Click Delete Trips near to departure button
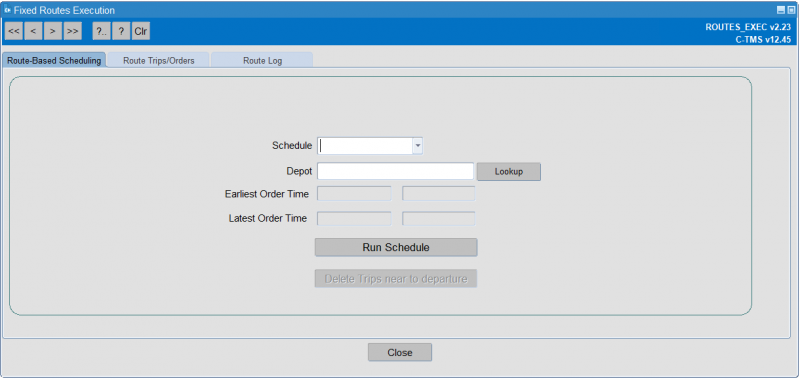 [x=396, y=279]
